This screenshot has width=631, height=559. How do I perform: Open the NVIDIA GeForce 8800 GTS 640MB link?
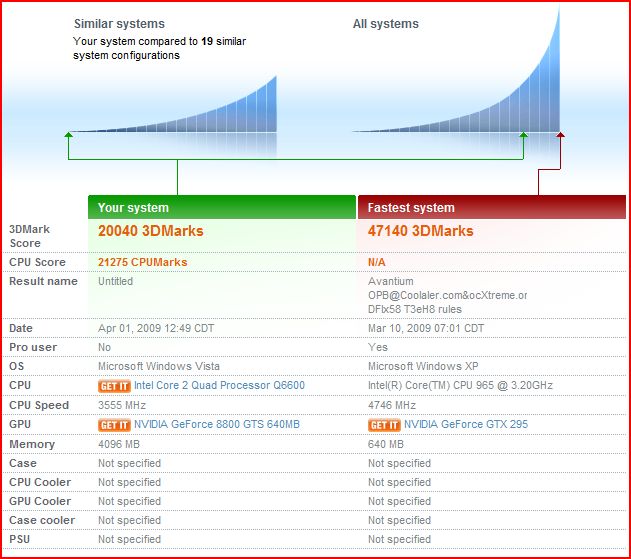coord(217,424)
